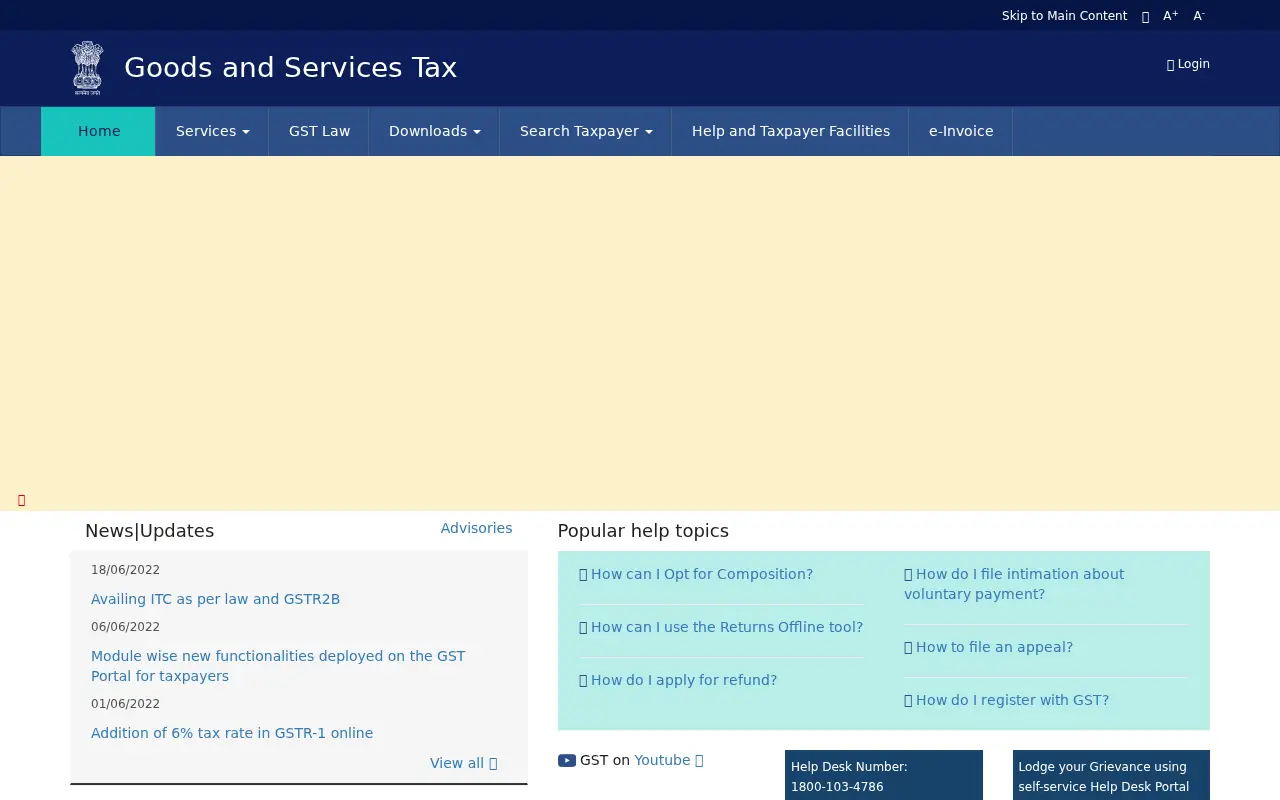Screen dimensions: 1280x800
Task: Open the Home tab
Action: tap(98, 131)
